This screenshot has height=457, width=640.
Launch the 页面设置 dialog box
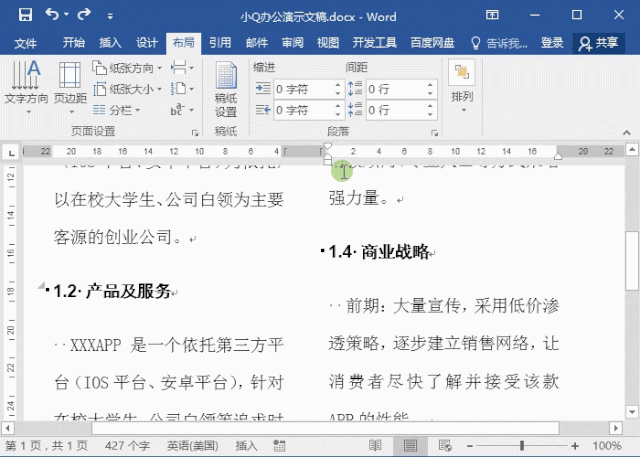[195, 133]
